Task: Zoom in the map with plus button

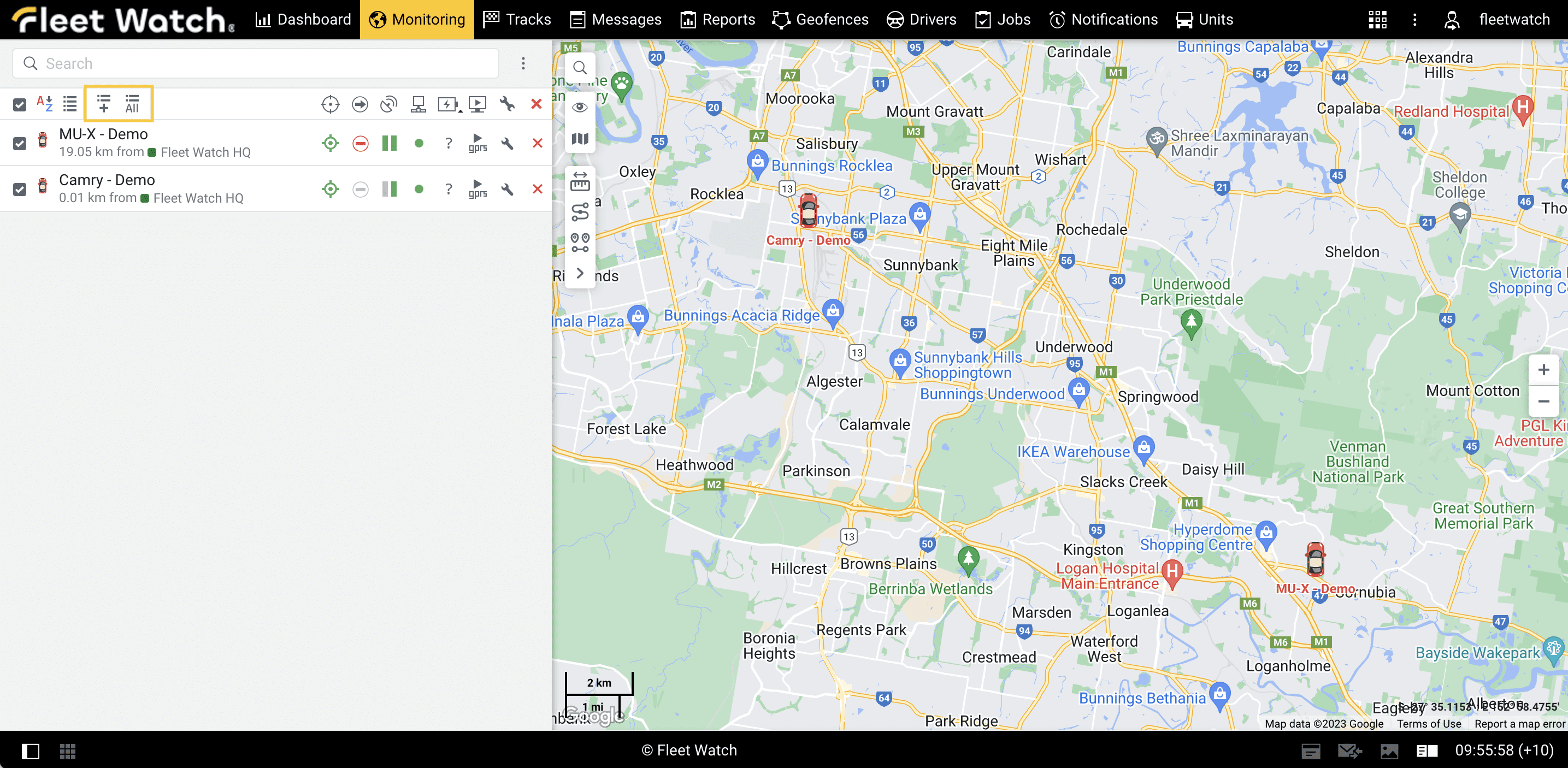Action: click(x=1543, y=370)
